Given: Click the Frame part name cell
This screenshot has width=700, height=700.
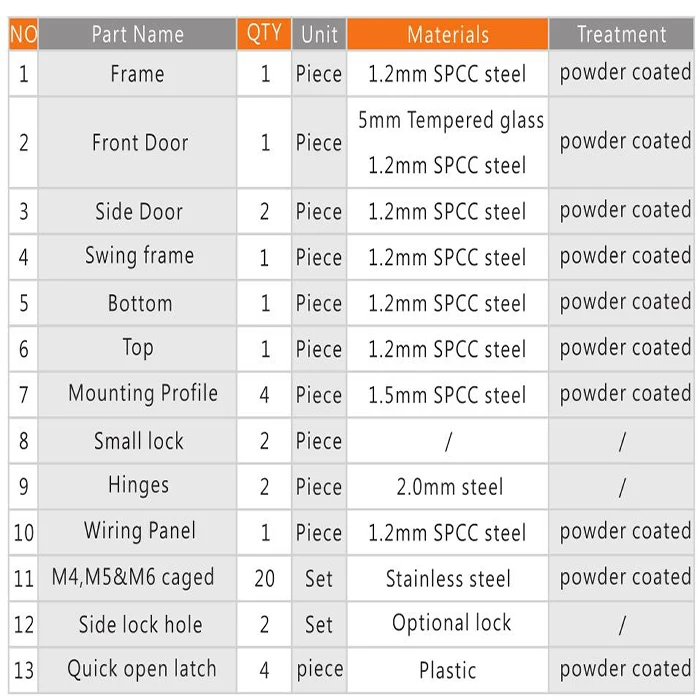Looking at the screenshot, I should coord(138,74).
